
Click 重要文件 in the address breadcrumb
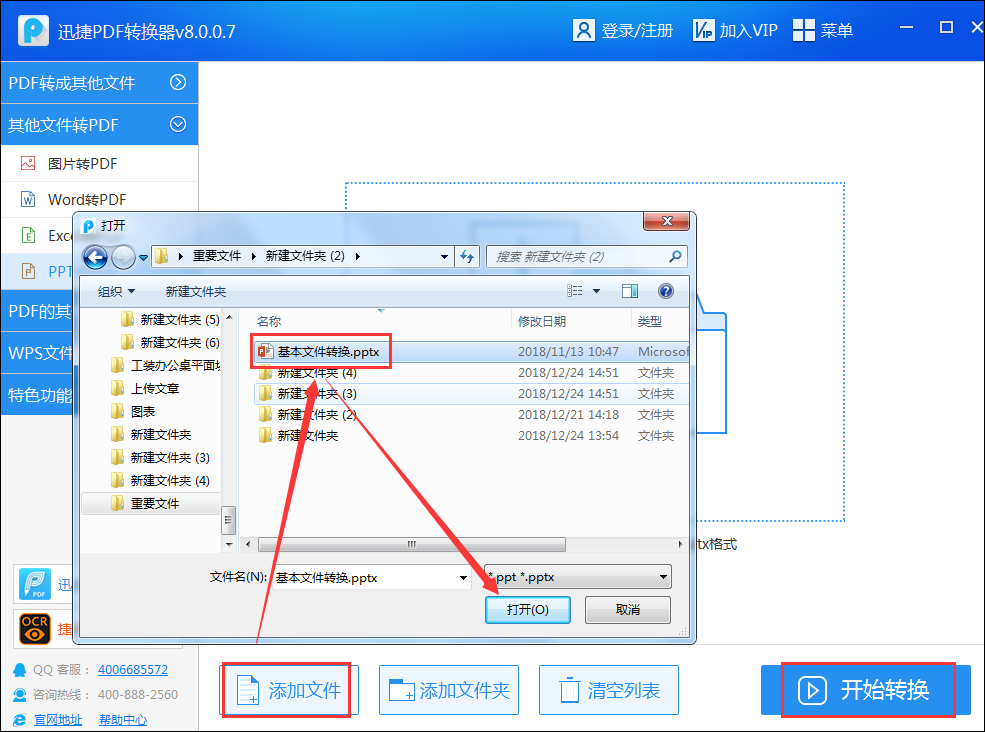(x=217, y=256)
